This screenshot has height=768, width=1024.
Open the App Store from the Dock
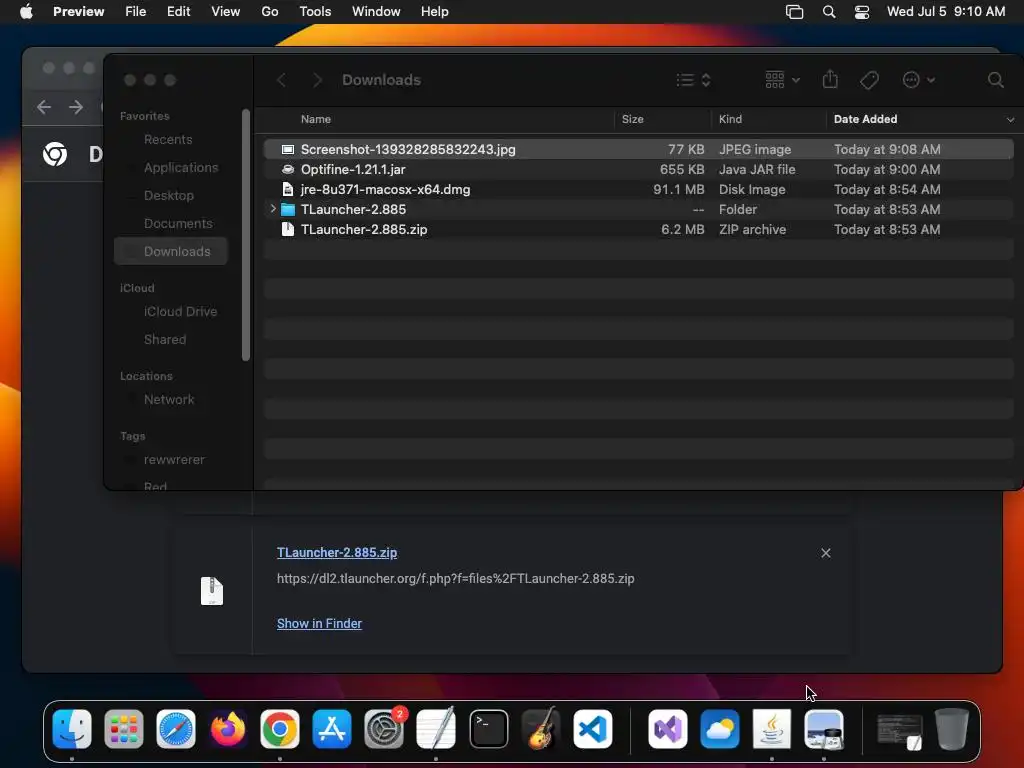tap(332, 728)
